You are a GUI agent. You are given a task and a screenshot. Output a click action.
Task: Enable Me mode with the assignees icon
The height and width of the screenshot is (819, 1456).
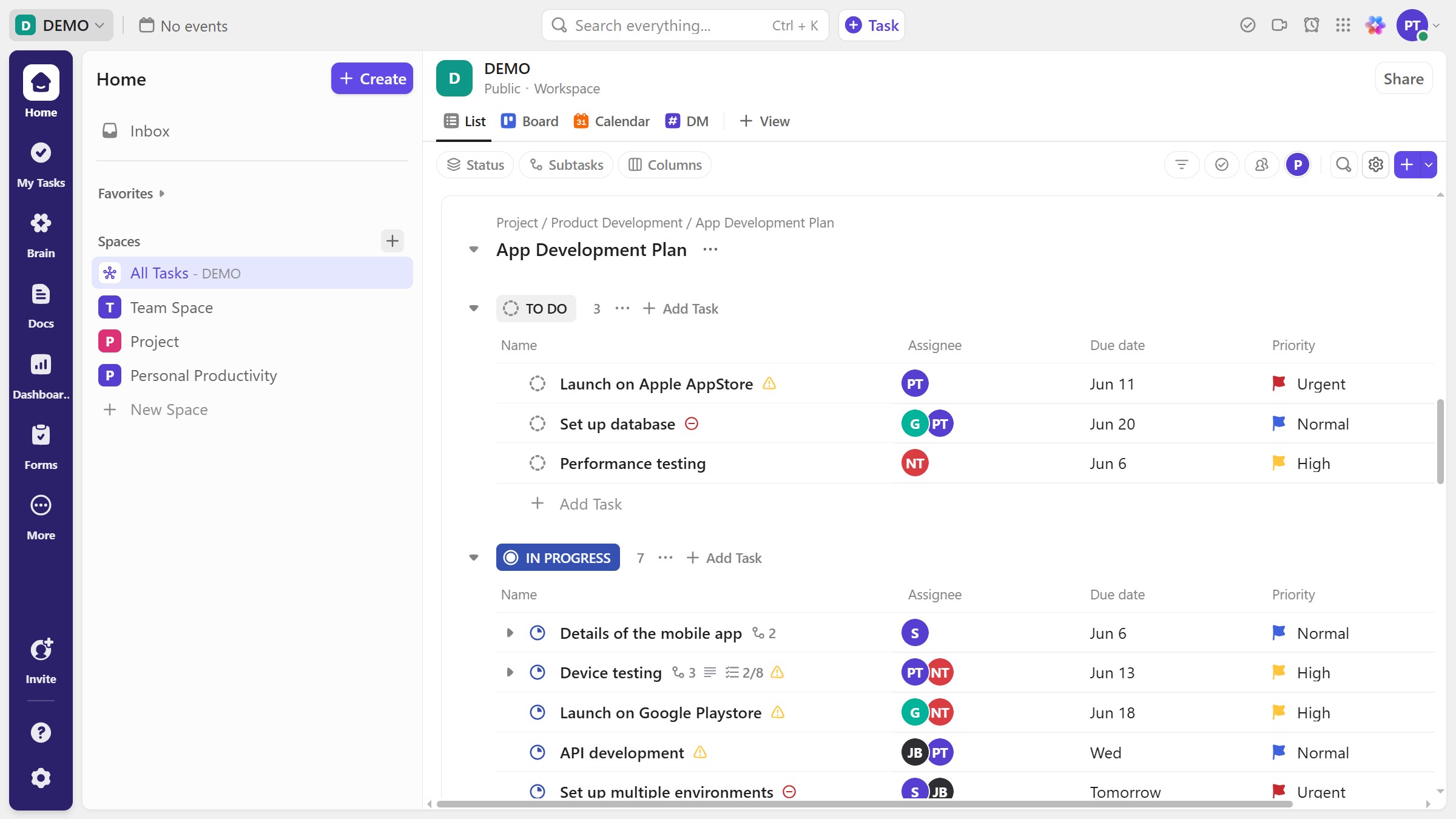pos(1262,164)
